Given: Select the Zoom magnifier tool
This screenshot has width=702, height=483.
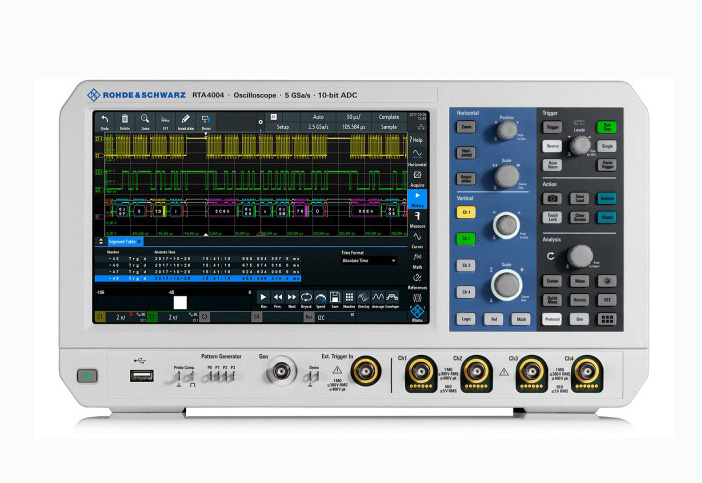Looking at the screenshot, I should (145, 121).
